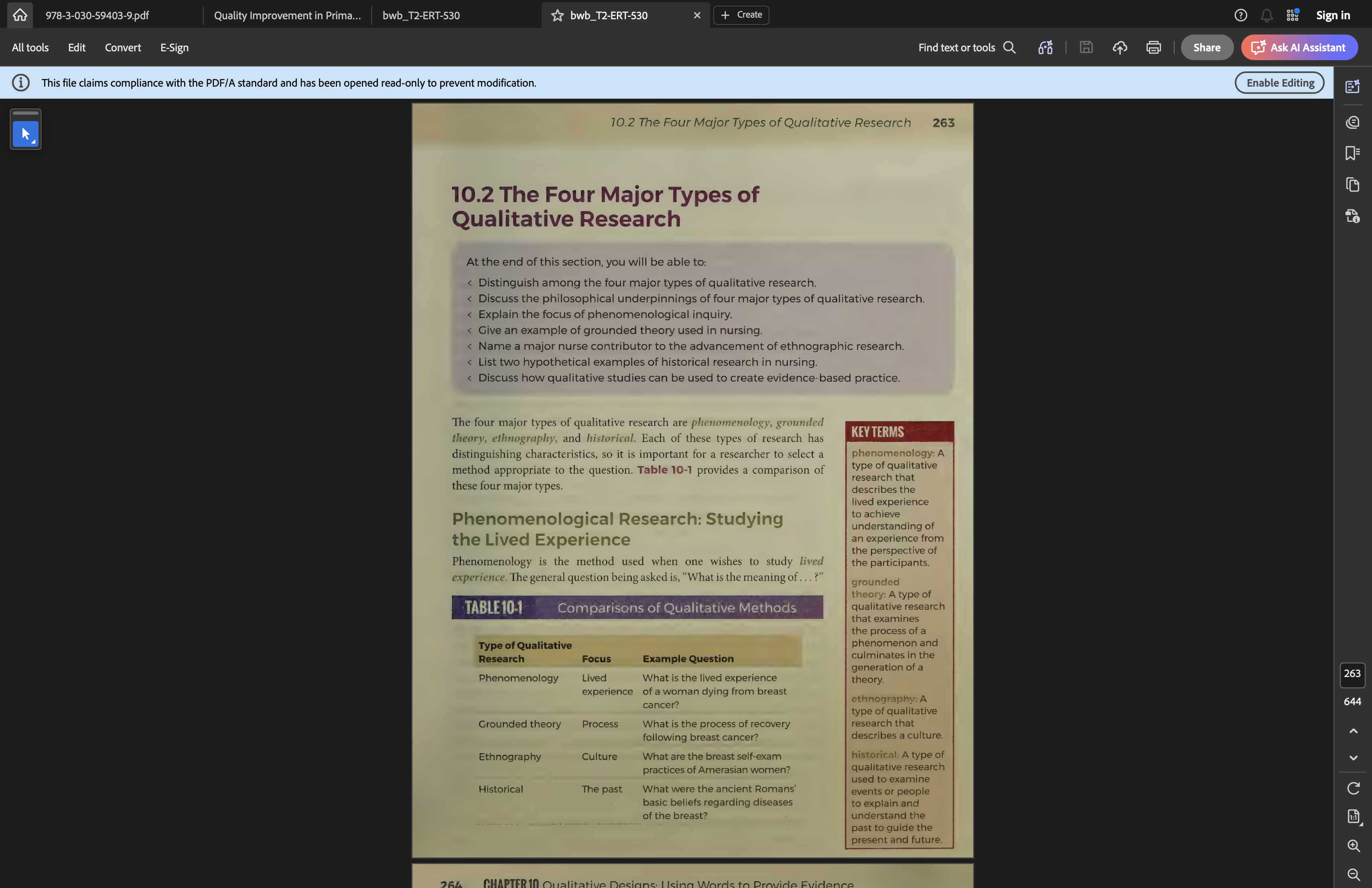This screenshot has width=1372, height=888.
Task: Save the file with the disk icon
Action: 1086,47
